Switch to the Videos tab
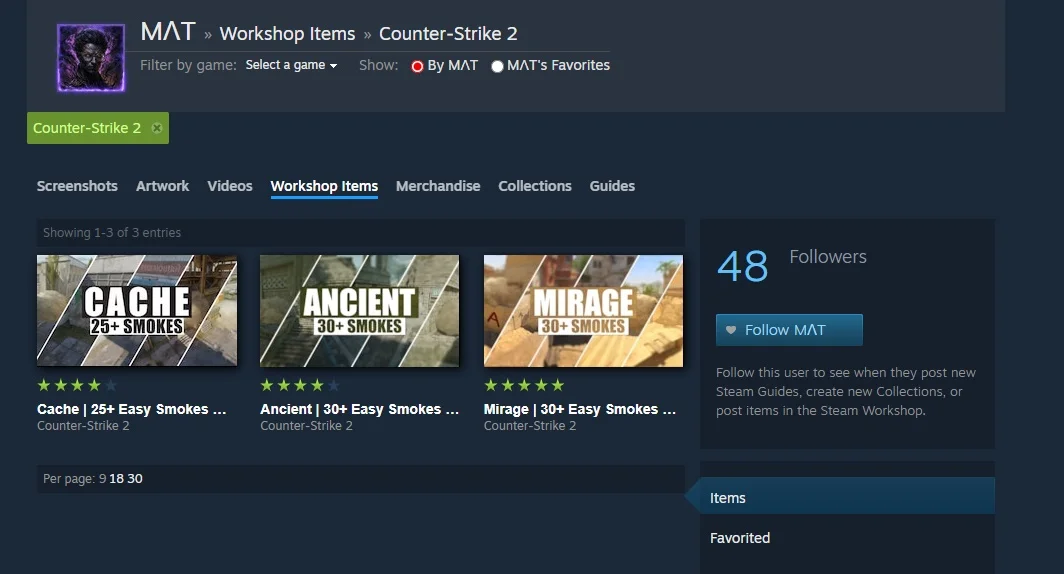This screenshot has width=1064, height=574. point(229,186)
